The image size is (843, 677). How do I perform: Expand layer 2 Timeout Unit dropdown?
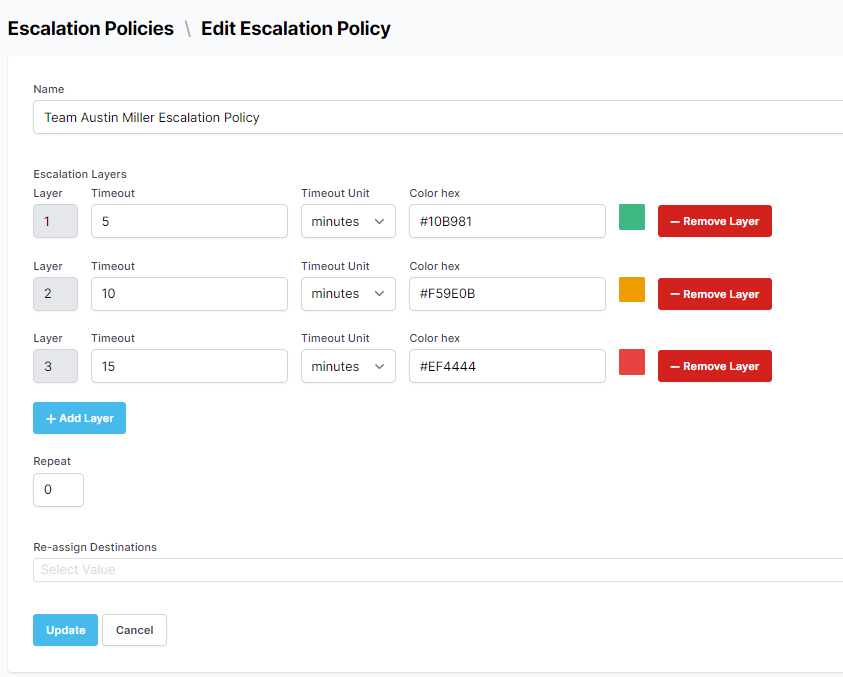tap(347, 294)
